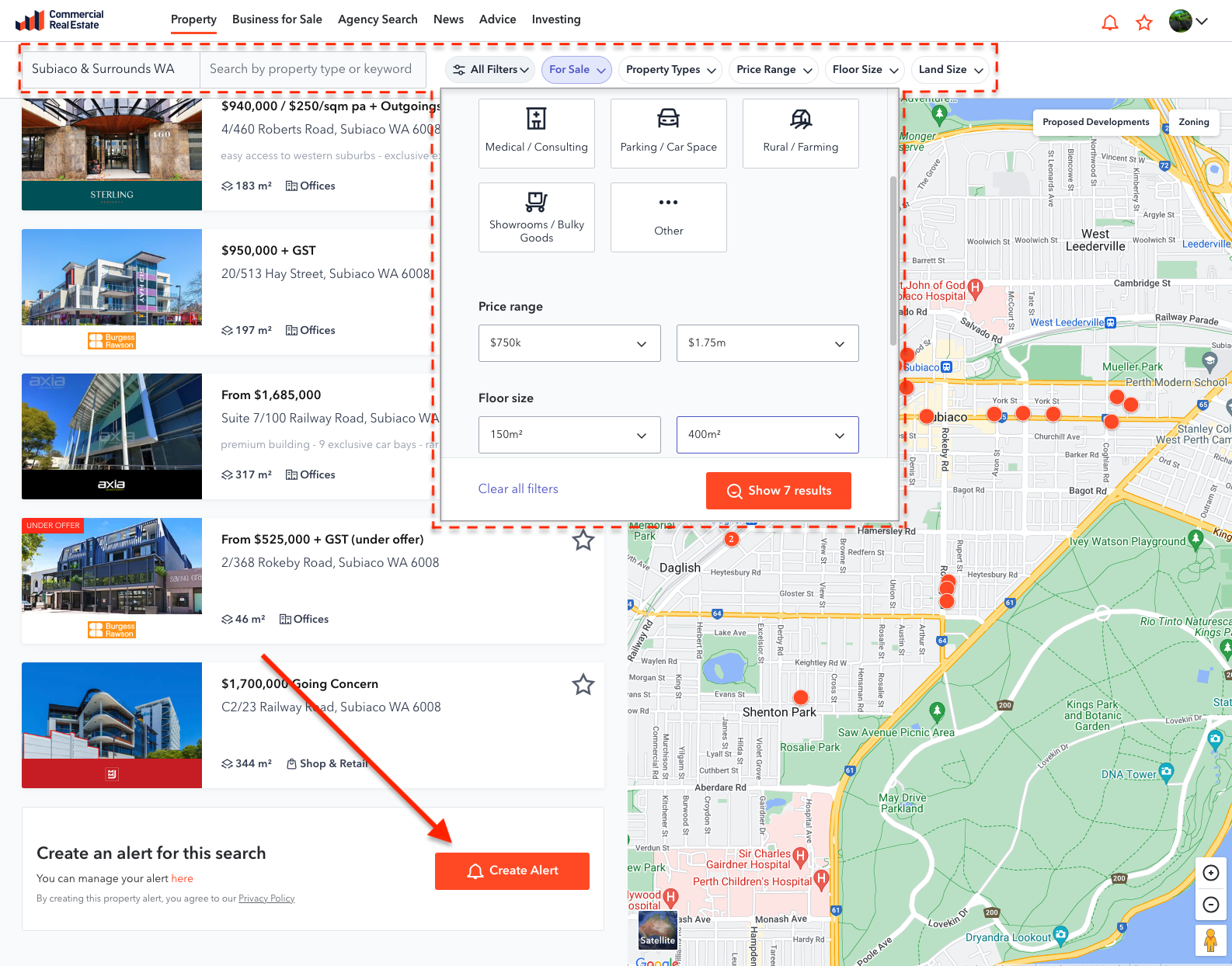The height and width of the screenshot is (966, 1232).
Task: Select Other property type tile
Action: [x=669, y=217]
